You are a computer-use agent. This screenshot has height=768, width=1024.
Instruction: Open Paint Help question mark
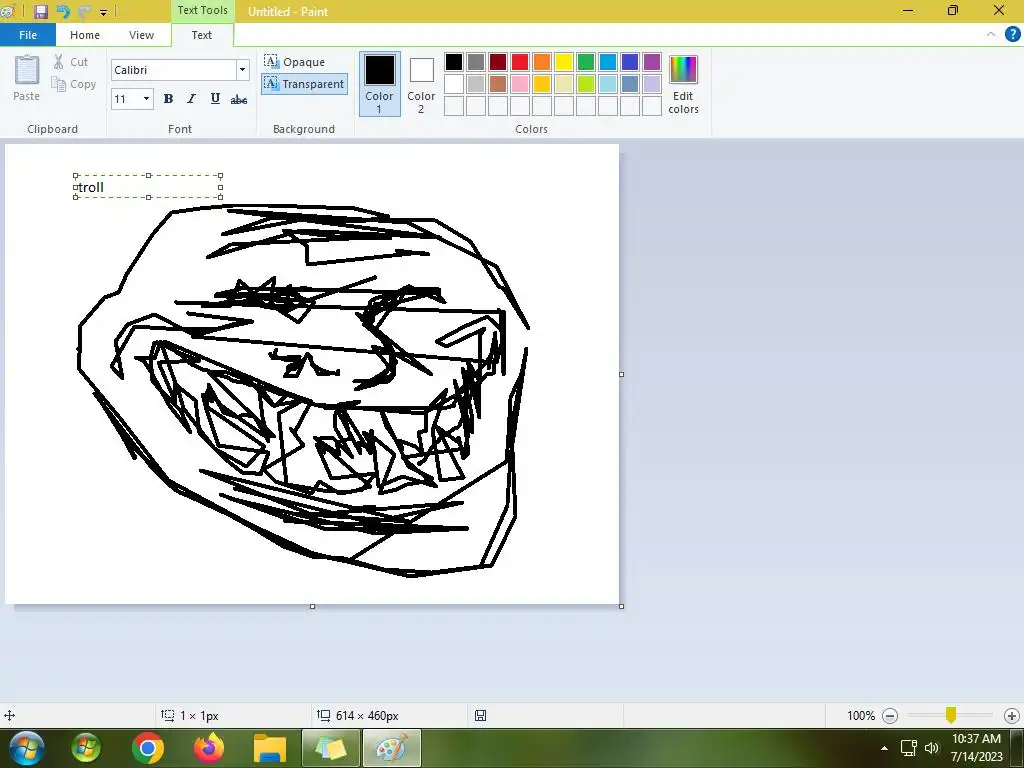(x=1012, y=35)
